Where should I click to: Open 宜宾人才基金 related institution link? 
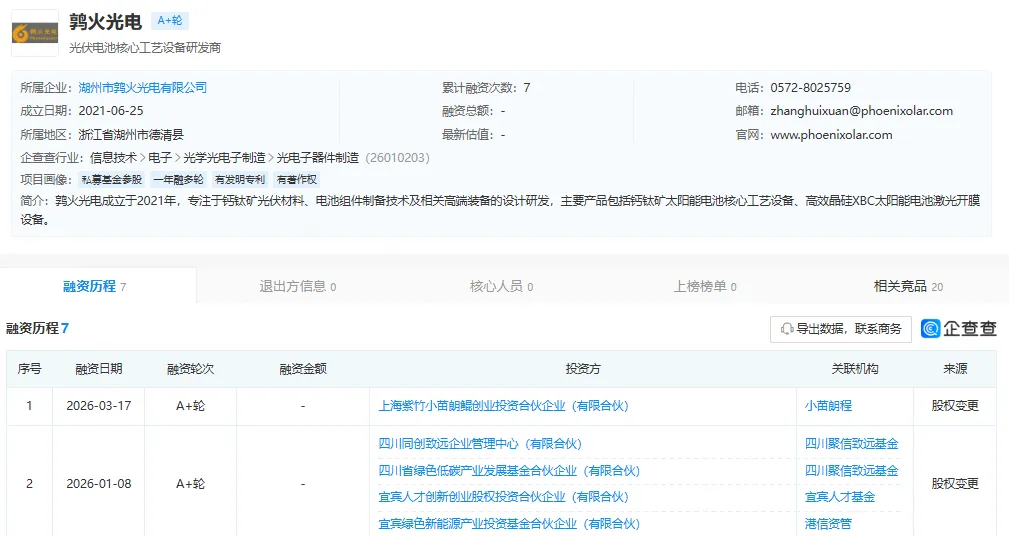[x=840, y=497]
